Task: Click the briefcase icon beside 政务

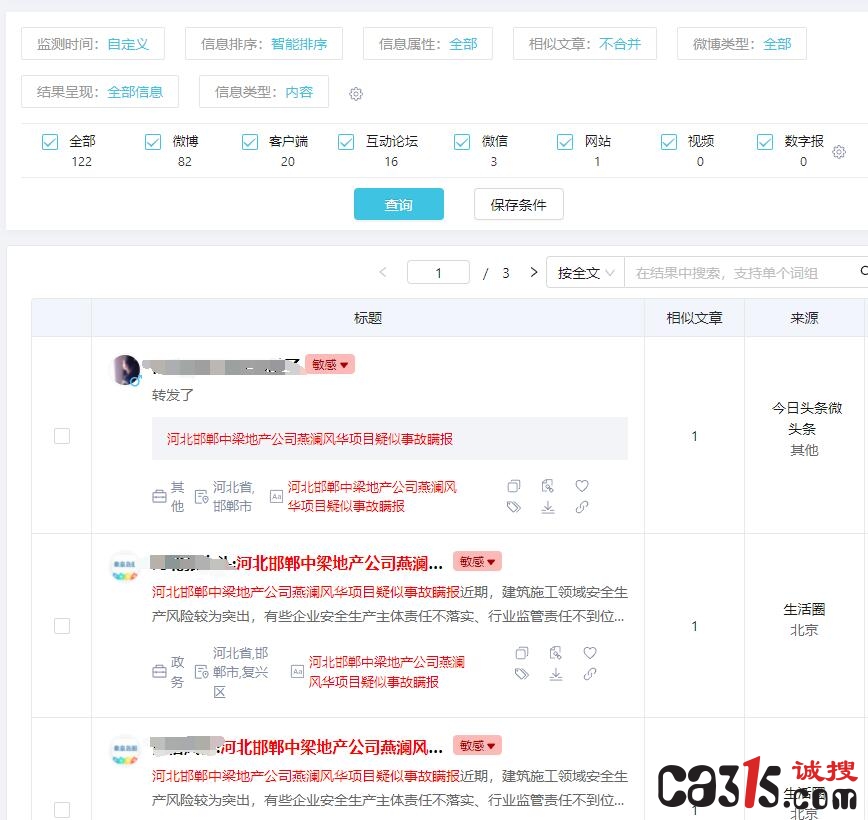Action: pyautogui.click(x=159, y=672)
